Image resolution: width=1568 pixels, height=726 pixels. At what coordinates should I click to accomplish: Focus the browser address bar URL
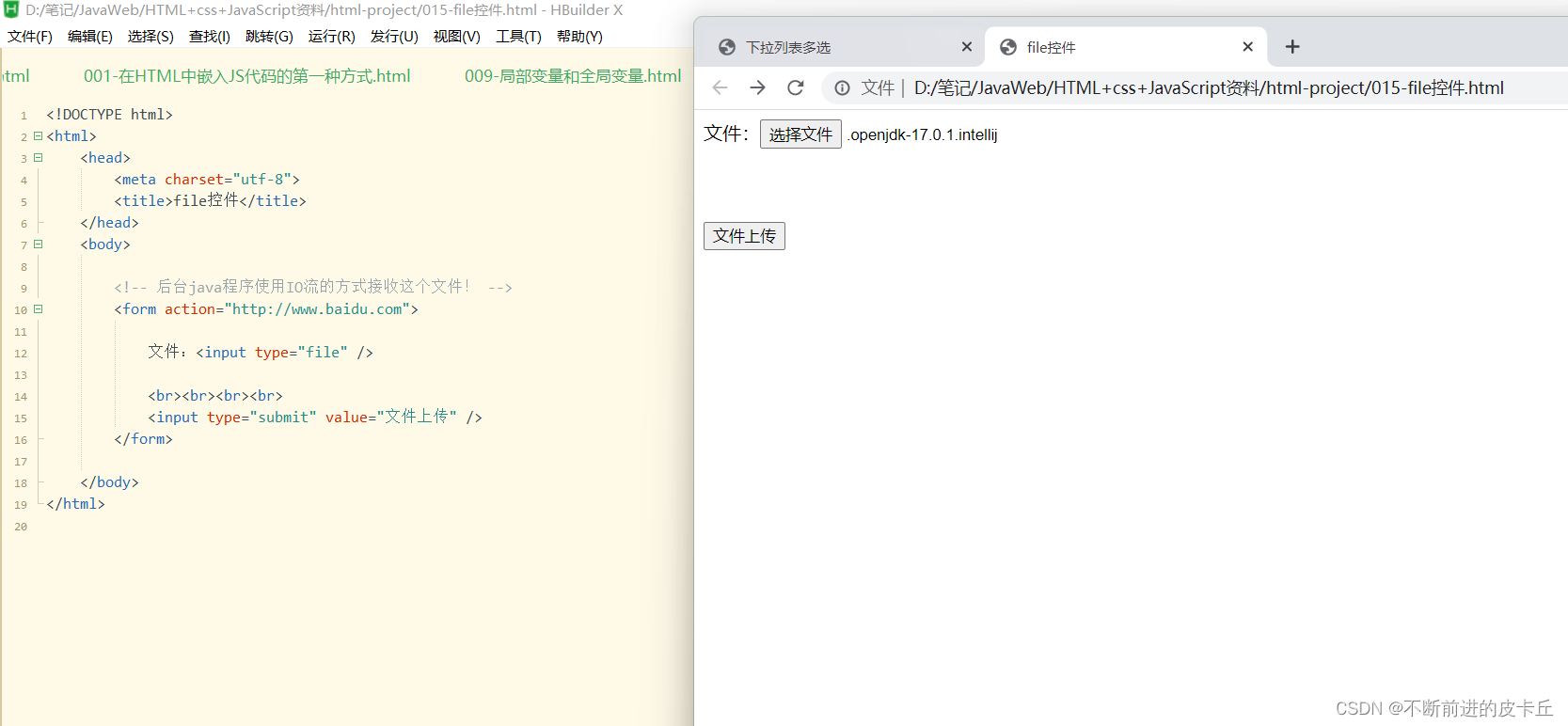pyautogui.click(x=1209, y=87)
